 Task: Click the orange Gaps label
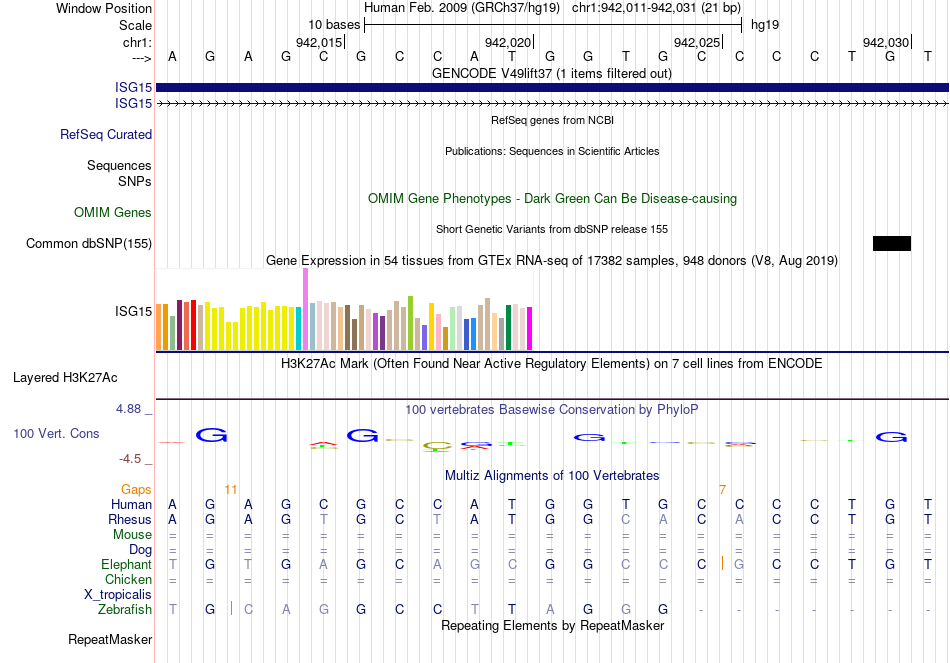coord(136,490)
